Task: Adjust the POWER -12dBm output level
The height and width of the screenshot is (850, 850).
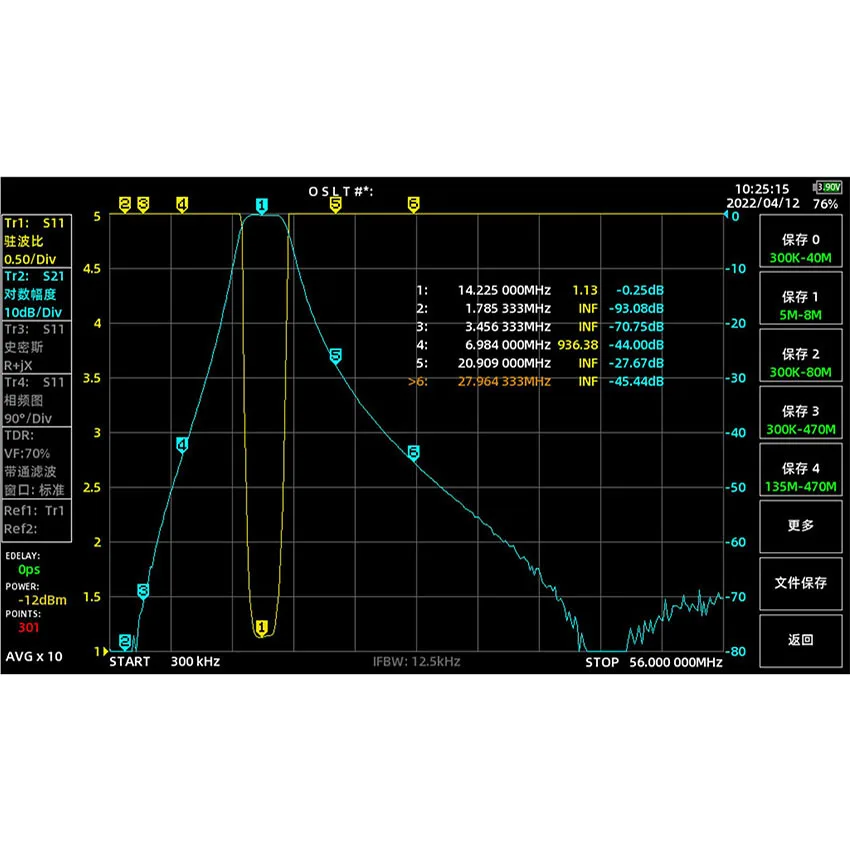Action: pos(35,595)
